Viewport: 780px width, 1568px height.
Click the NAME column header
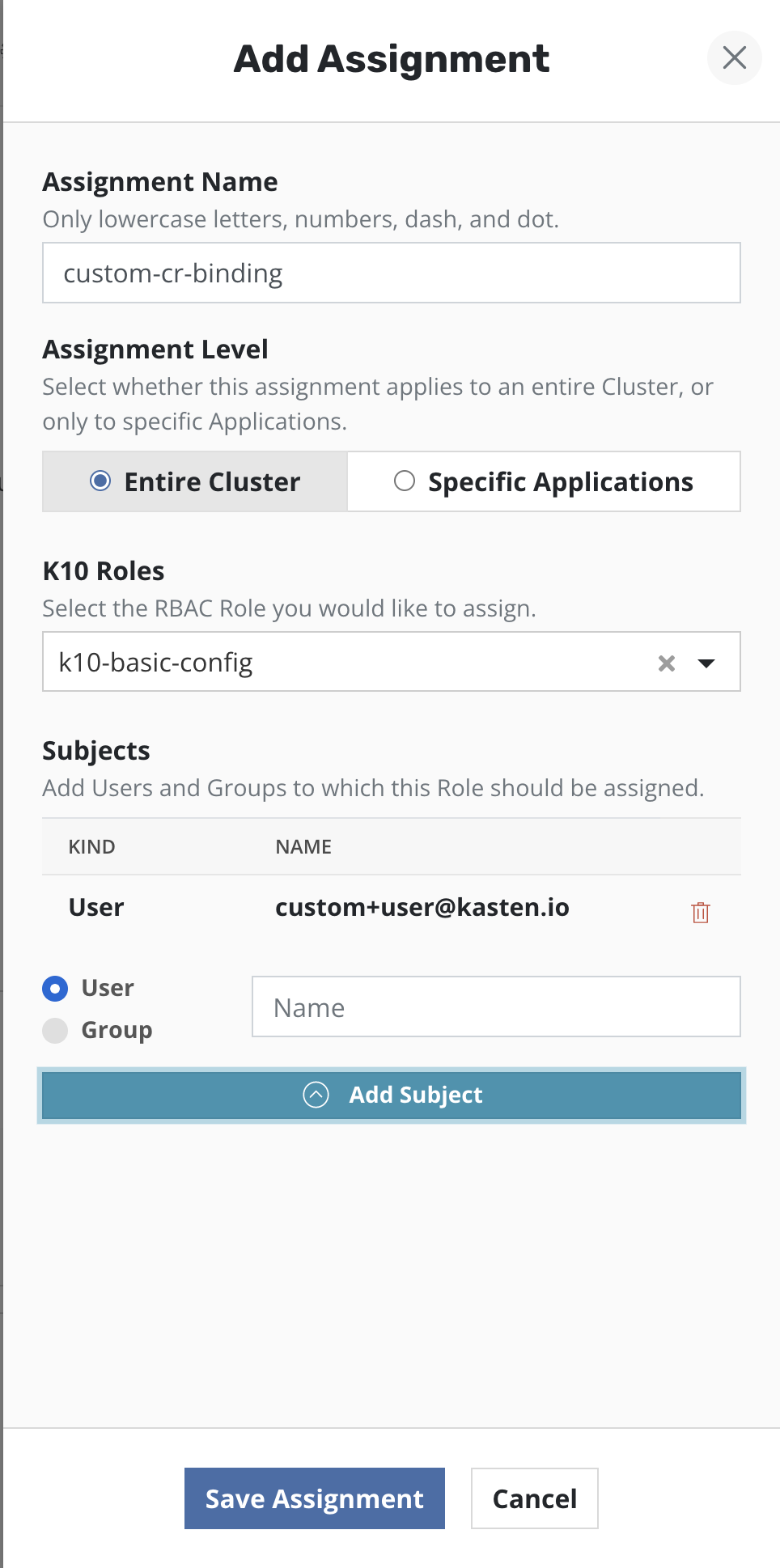[303, 847]
